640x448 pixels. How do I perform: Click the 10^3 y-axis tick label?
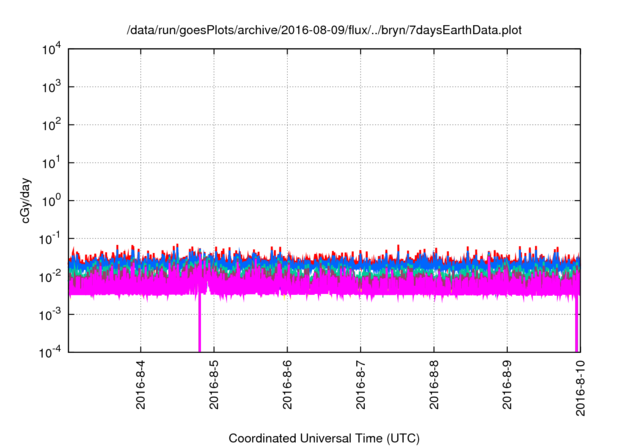pyautogui.click(x=51, y=87)
